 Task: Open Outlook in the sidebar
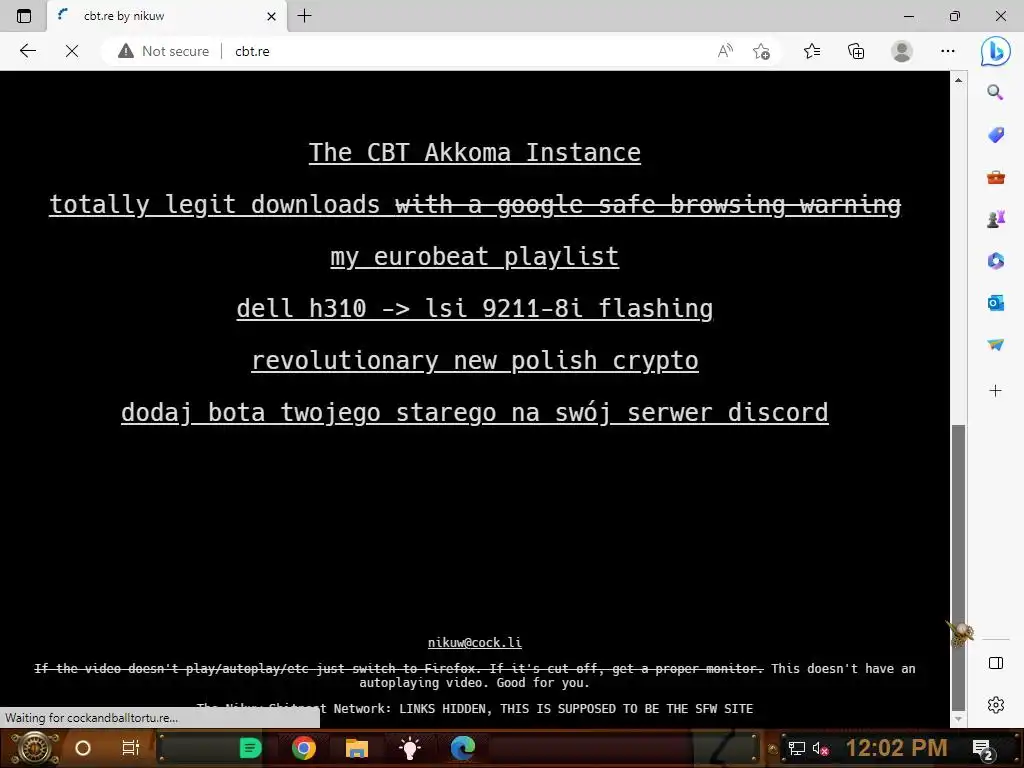(995, 302)
